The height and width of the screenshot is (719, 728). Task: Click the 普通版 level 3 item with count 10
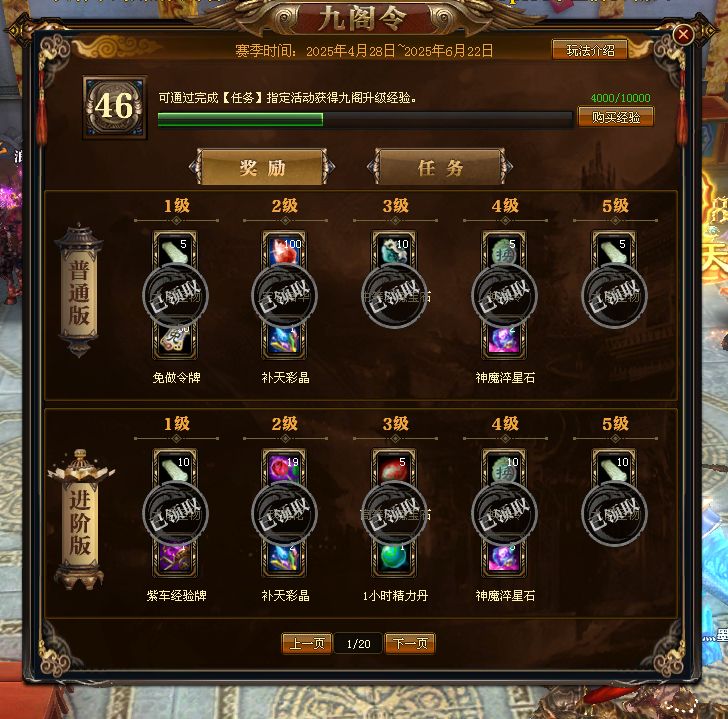[394, 251]
